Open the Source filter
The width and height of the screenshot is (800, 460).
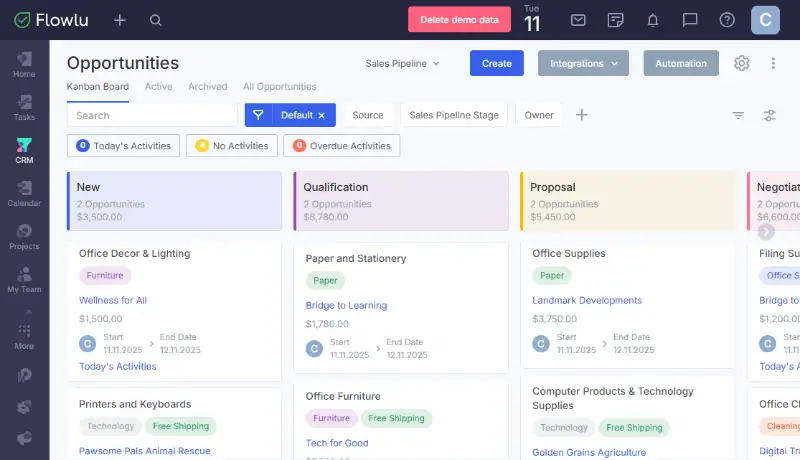point(367,115)
